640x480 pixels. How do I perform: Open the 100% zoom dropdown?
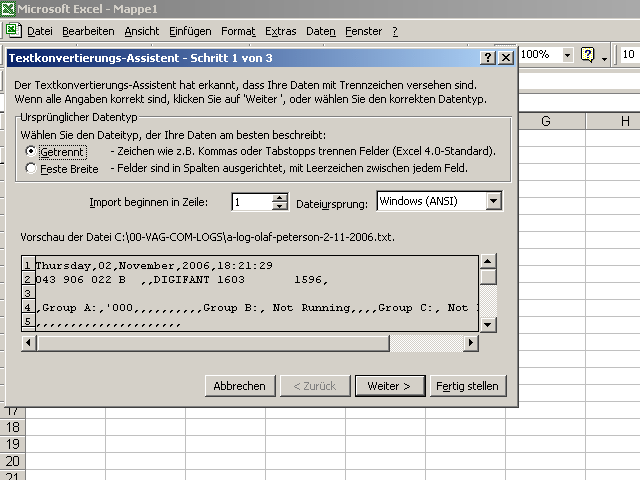click(x=567, y=55)
